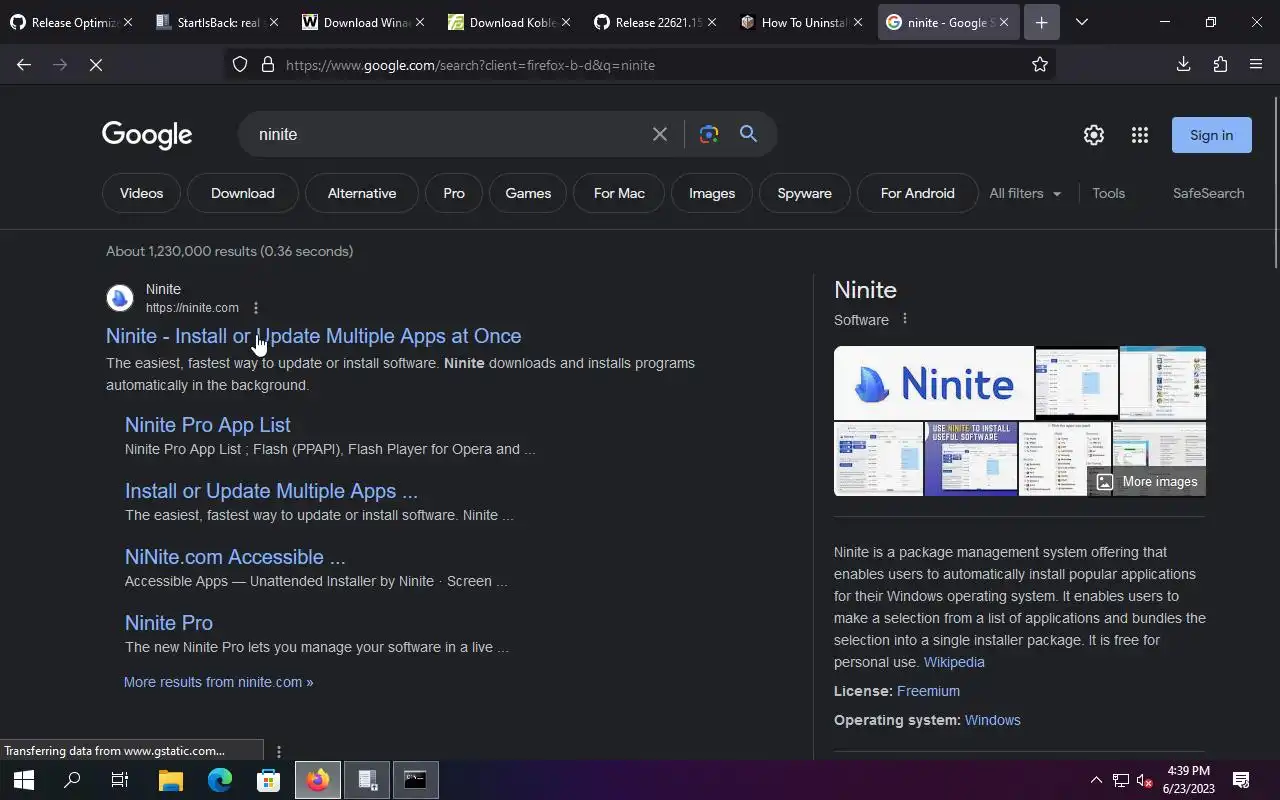Open the new tab button
The image size is (1280, 800).
[1041, 22]
